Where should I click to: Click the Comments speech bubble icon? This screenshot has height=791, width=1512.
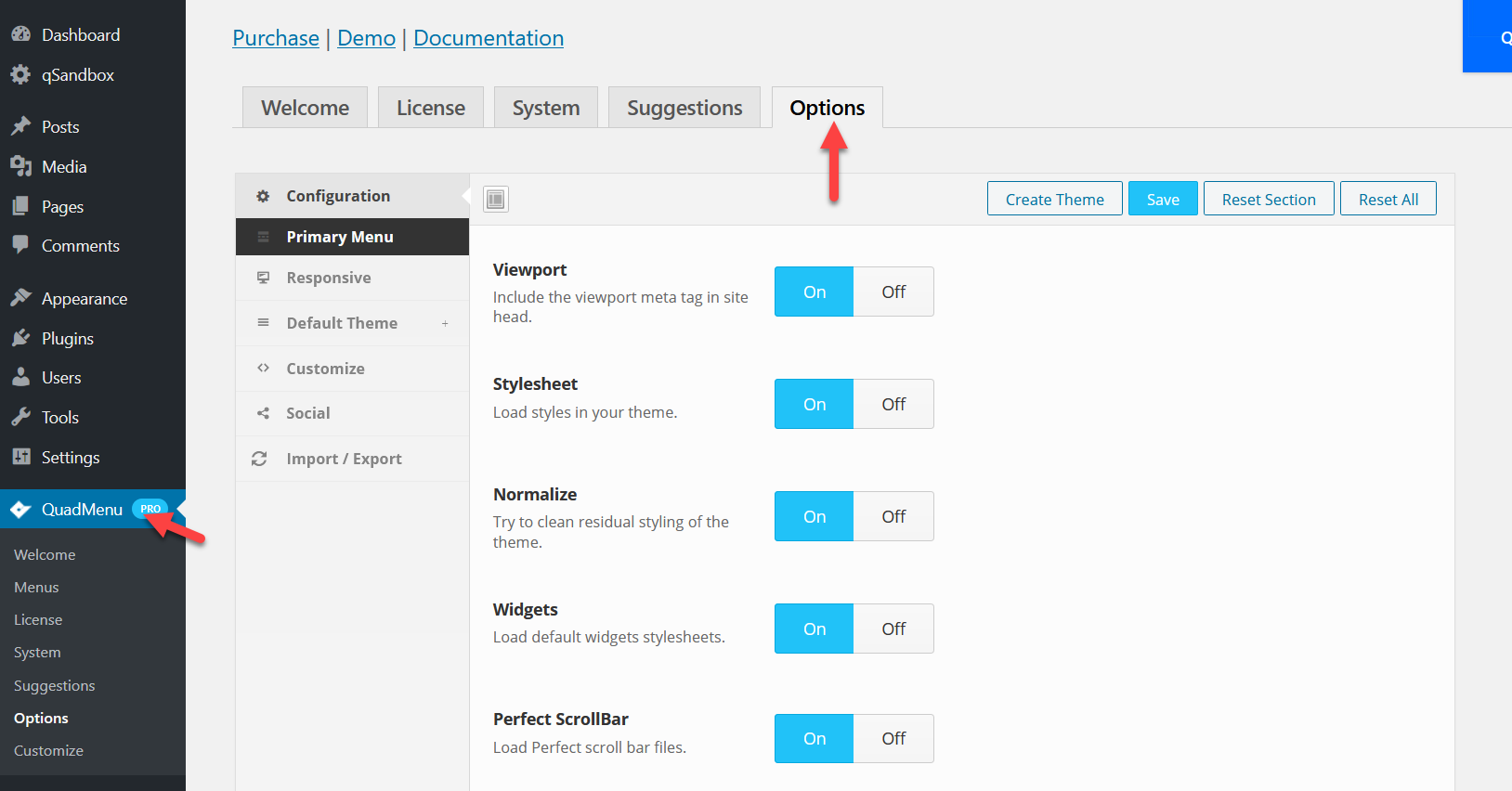[20, 245]
